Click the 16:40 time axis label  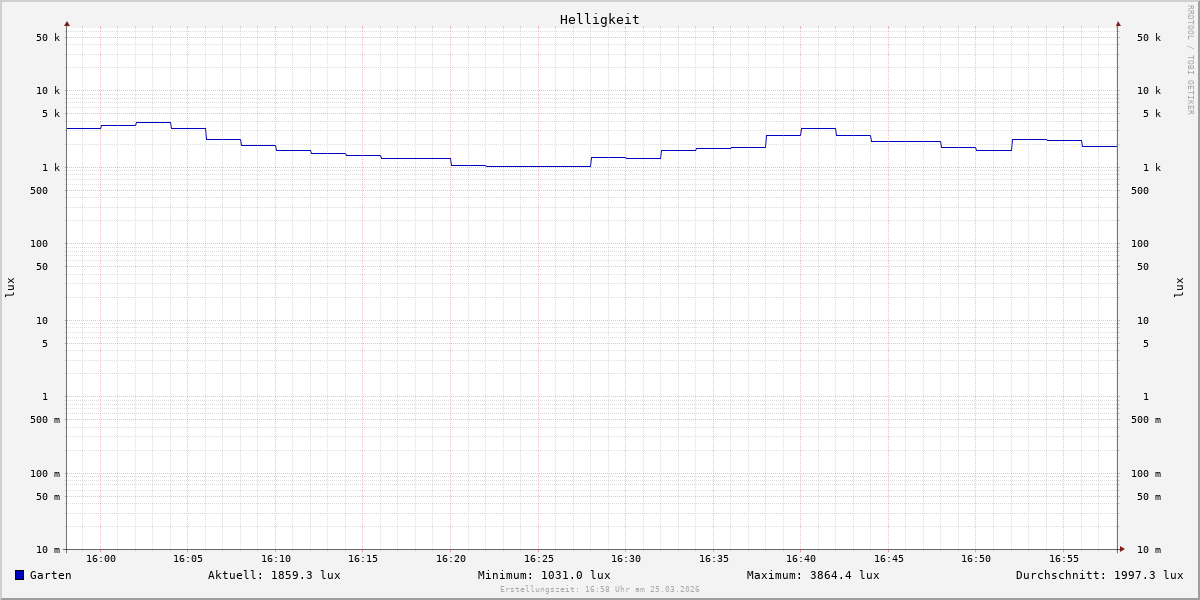pos(801,559)
